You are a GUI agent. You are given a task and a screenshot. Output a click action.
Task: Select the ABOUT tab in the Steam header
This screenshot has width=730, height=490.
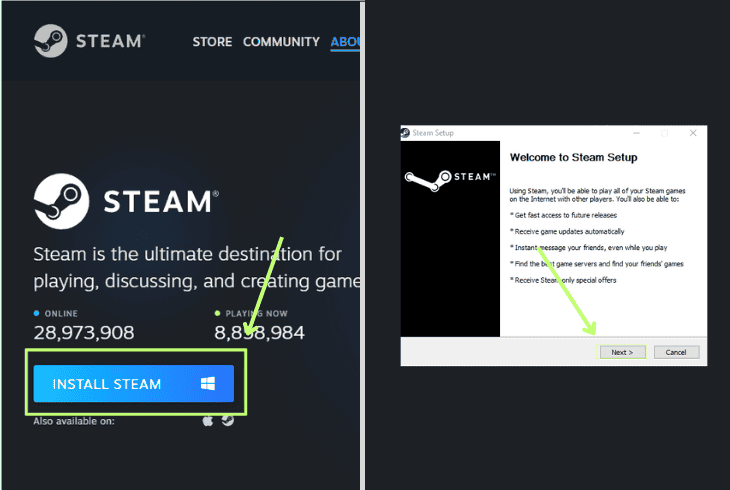pyautogui.click(x=345, y=42)
